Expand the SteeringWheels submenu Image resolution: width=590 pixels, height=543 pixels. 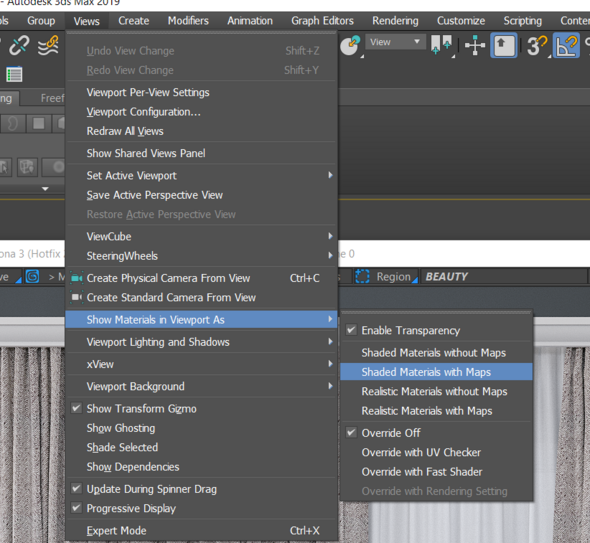pyautogui.click(x=201, y=256)
